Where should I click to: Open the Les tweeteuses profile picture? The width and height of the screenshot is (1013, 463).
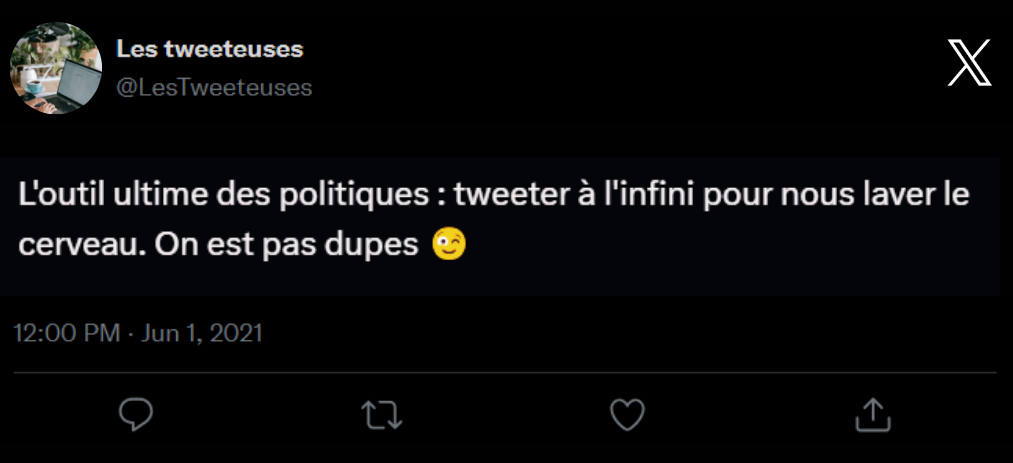[56, 69]
